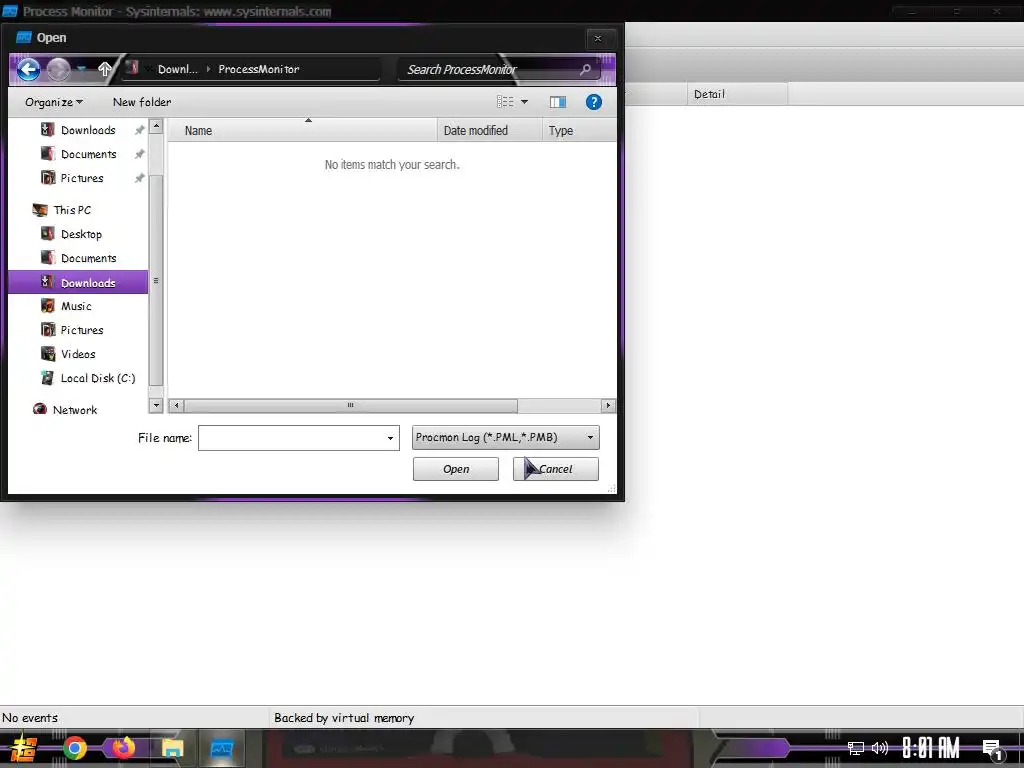Click the file list scroll-left arrow
Screen dimensions: 1024x768
coord(176,406)
